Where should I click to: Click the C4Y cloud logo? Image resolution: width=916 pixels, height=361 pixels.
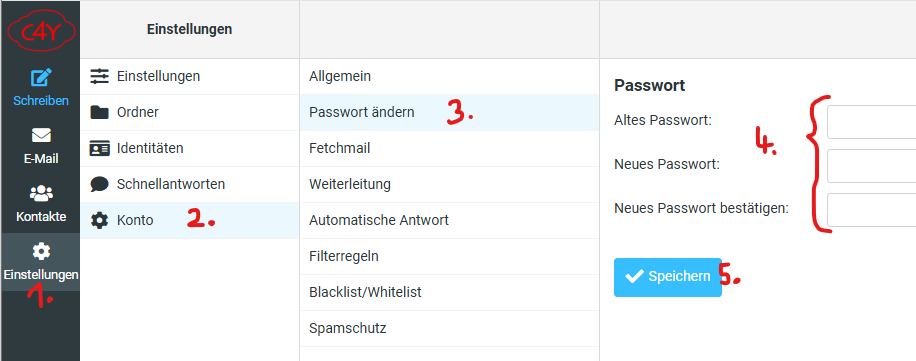point(41,33)
